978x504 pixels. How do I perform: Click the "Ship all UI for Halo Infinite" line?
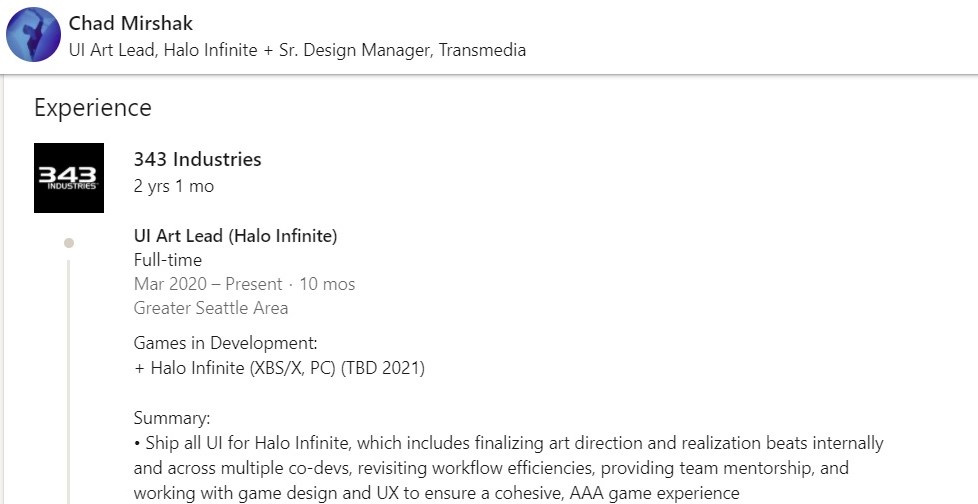point(508,442)
